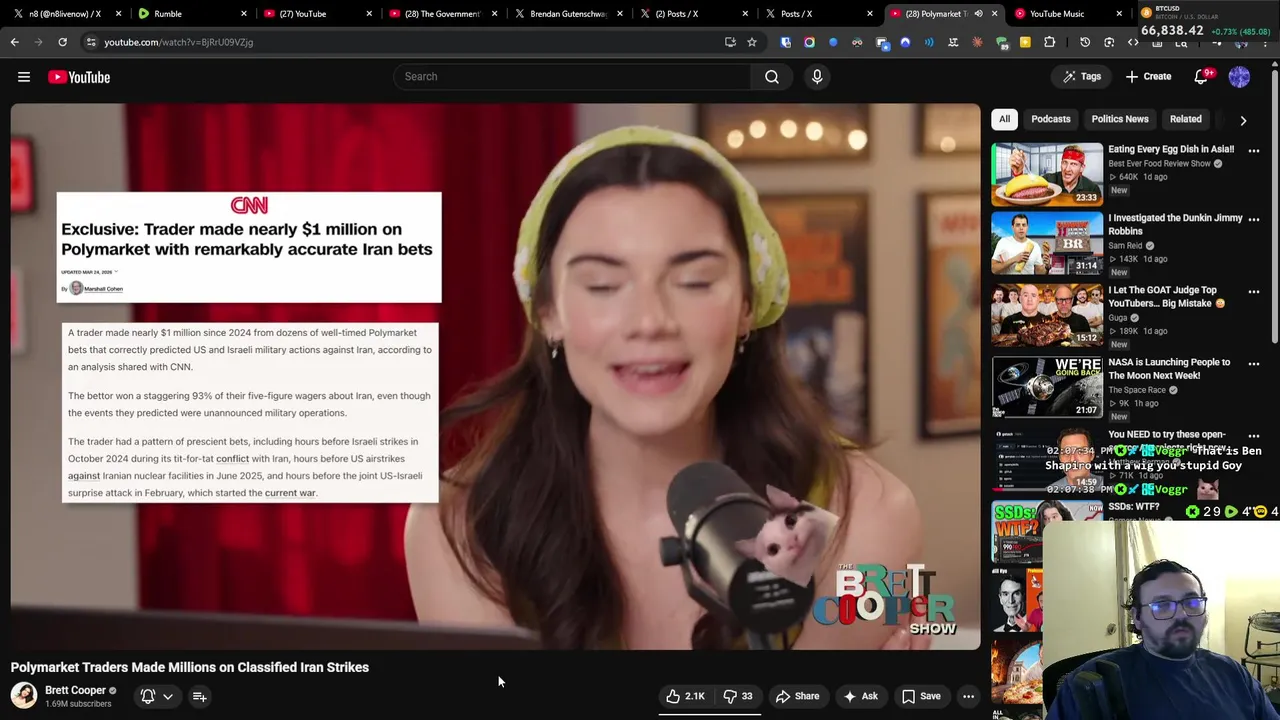Click the yellow note extension icon
This screenshot has height=720, width=1280.
click(x=1025, y=42)
